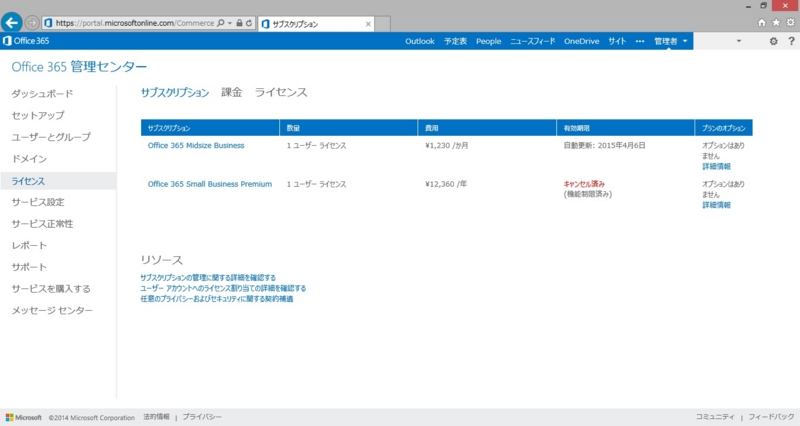Click 自動更新: 2015年4月6日 expiry text

pos(605,145)
